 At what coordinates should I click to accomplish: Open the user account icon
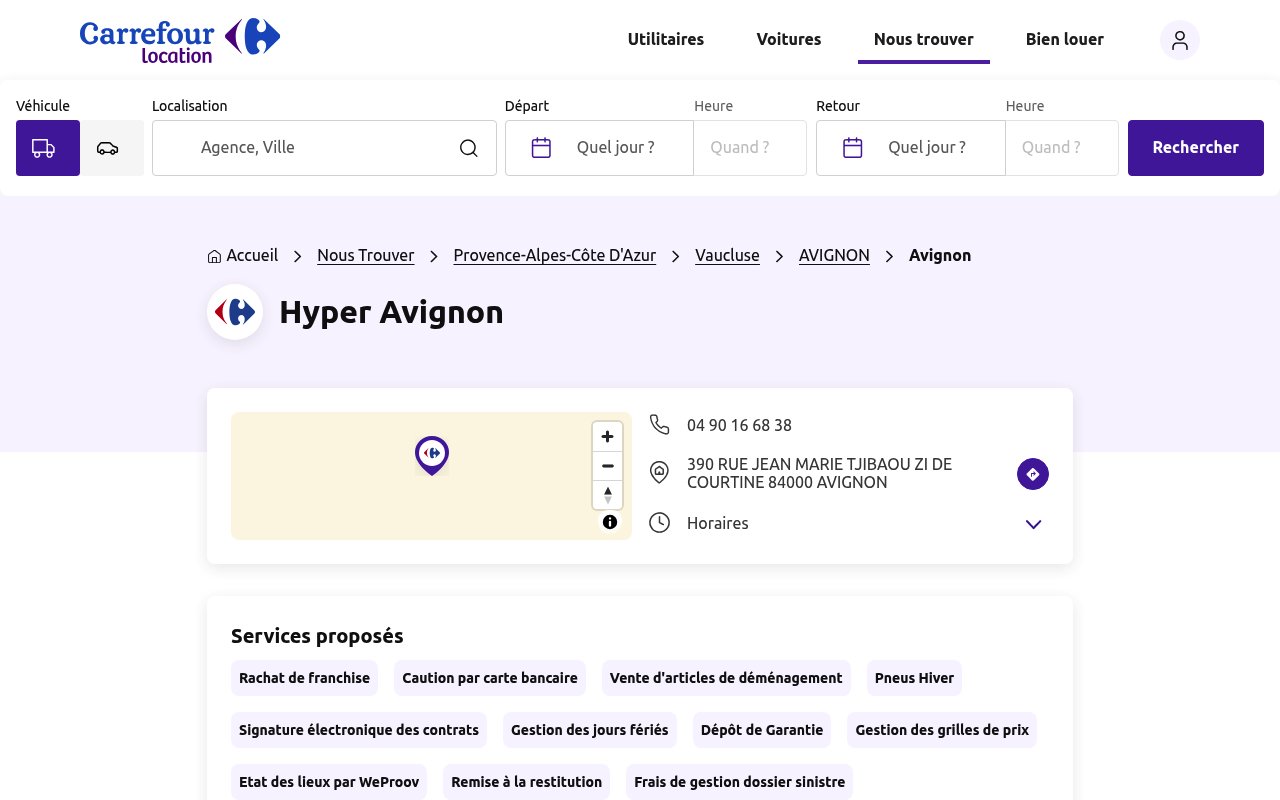1180,40
